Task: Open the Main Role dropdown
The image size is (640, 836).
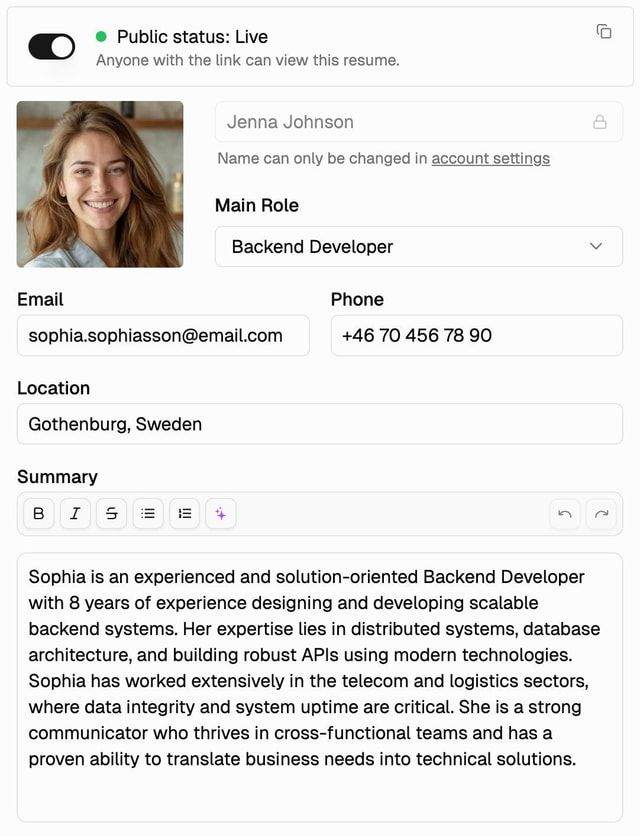Action: coord(418,246)
